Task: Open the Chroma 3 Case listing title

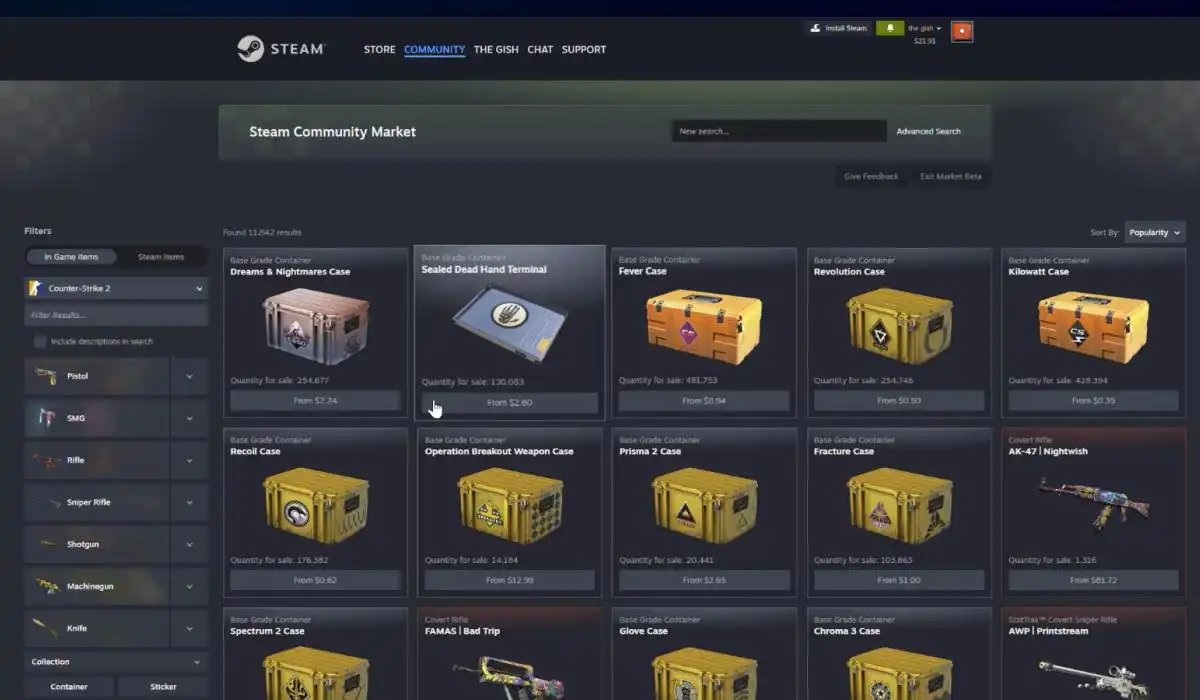Action: point(847,631)
